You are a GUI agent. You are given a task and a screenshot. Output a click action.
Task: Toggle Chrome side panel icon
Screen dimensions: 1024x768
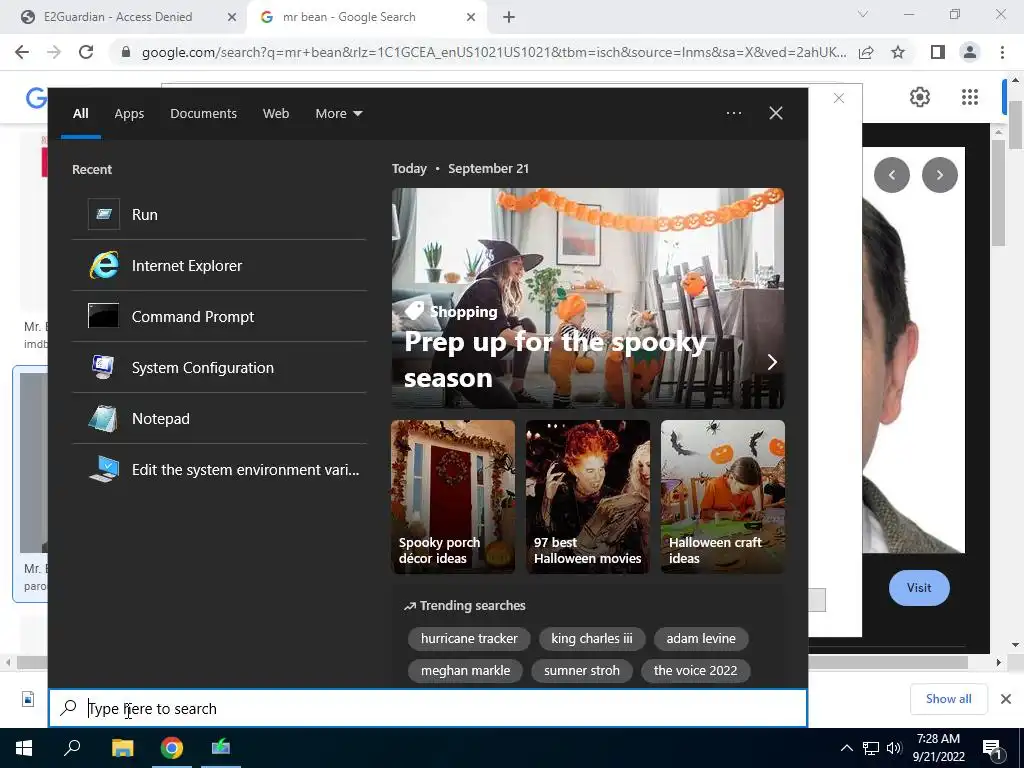(938, 52)
